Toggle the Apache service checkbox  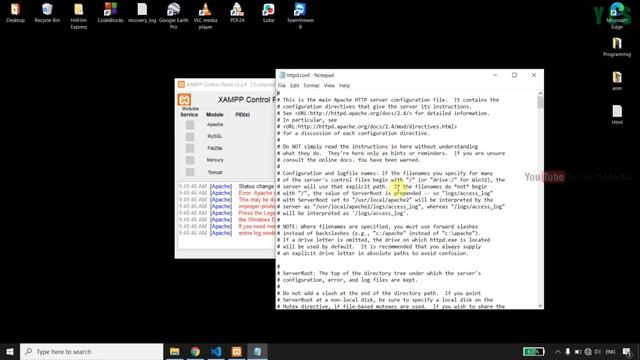point(190,124)
